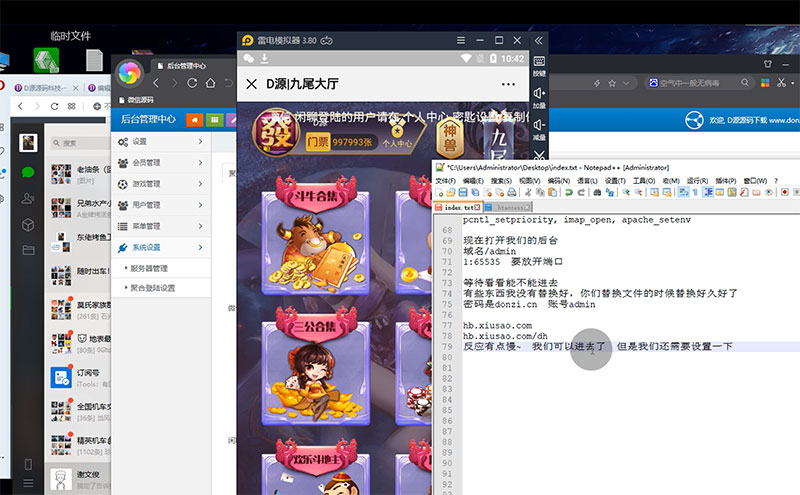Collapse 系统设置 in admin sidebar
The image size is (800, 495).
[x=161, y=247]
